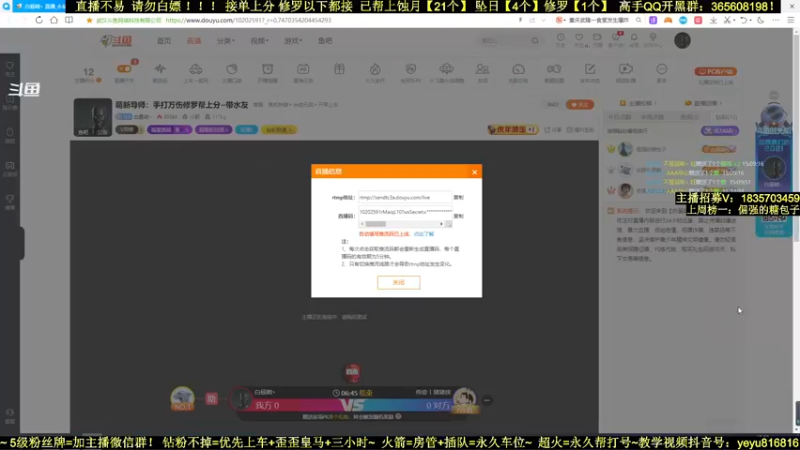The height and width of the screenshot is (450, 800).
Task: Open the browser reading mode book icon
Action: (69, 20)
